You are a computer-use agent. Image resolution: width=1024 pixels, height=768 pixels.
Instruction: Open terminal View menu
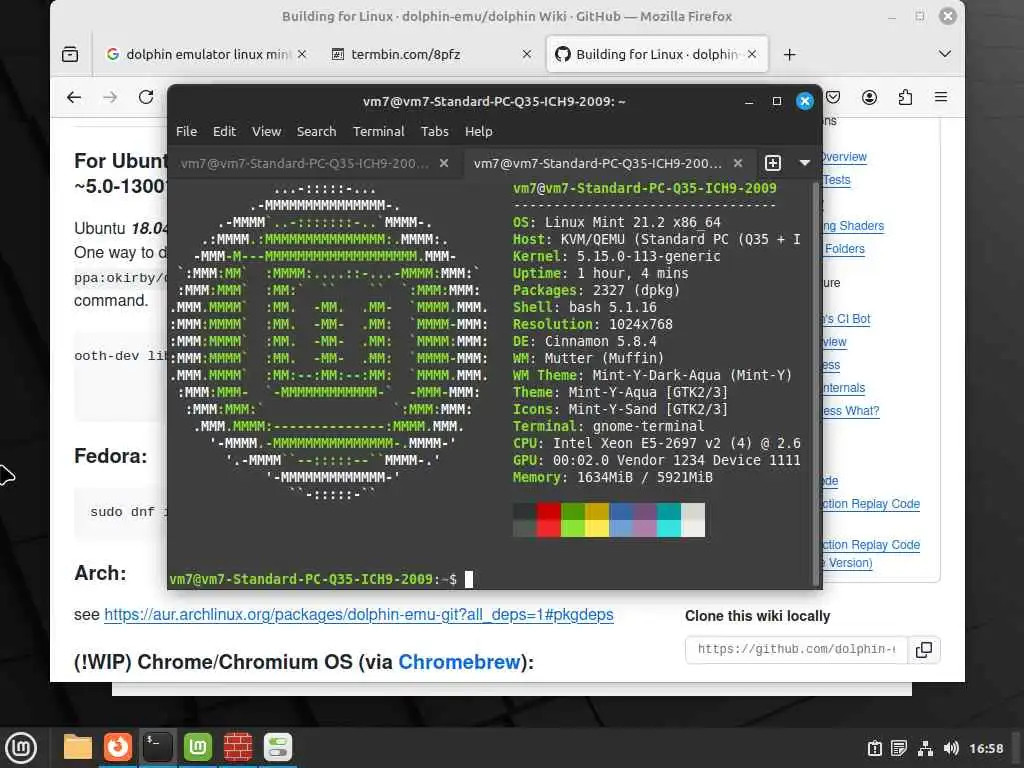tap(266, 131)
